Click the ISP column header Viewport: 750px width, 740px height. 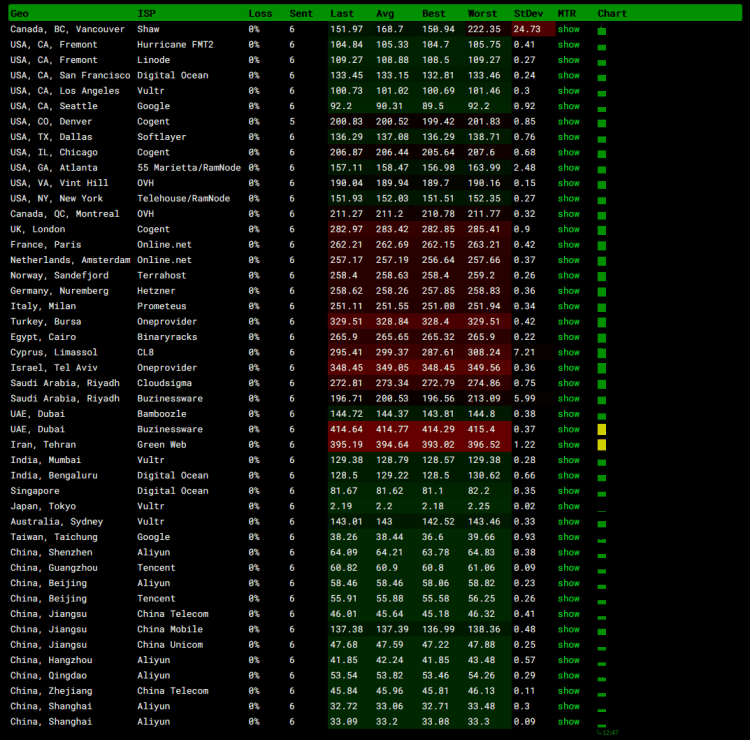click(x=146, y=13)
